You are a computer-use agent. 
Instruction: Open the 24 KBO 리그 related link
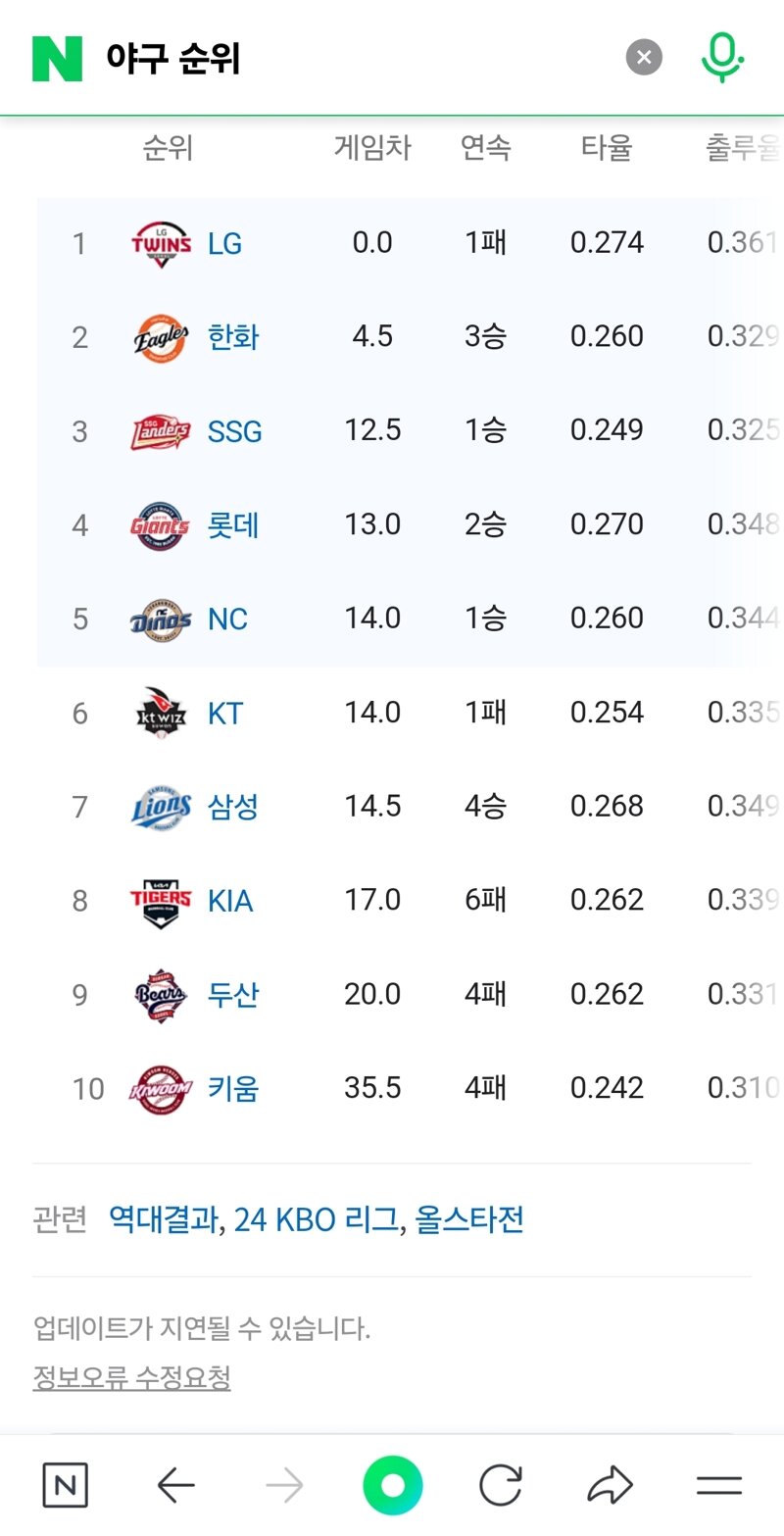(316, 1220)
